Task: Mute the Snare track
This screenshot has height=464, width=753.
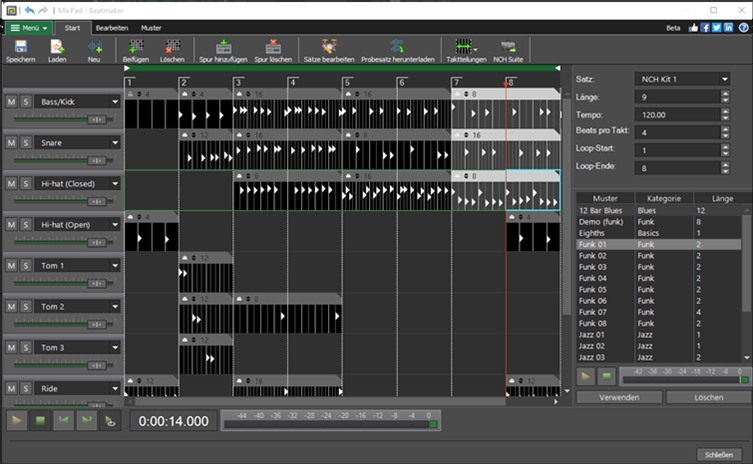Action: 12,143
